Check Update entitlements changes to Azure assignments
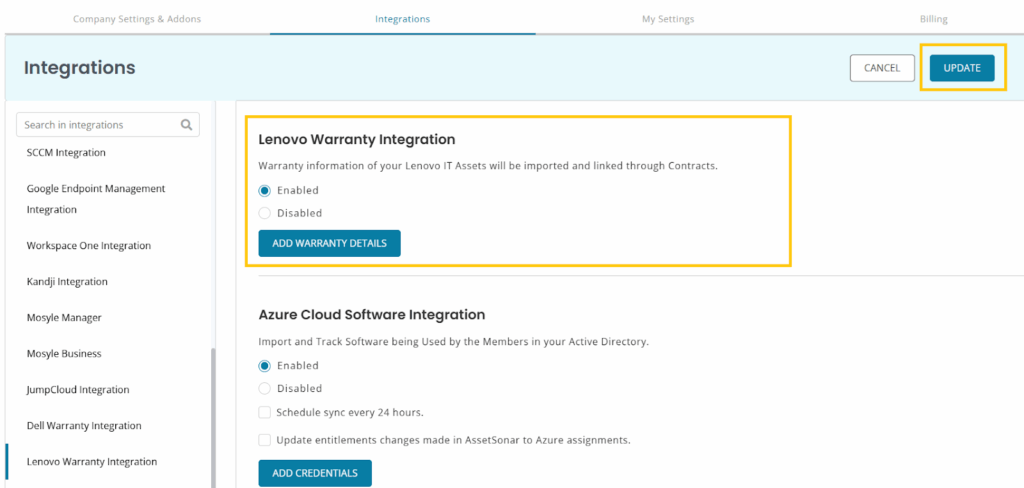 pos(264,440)
